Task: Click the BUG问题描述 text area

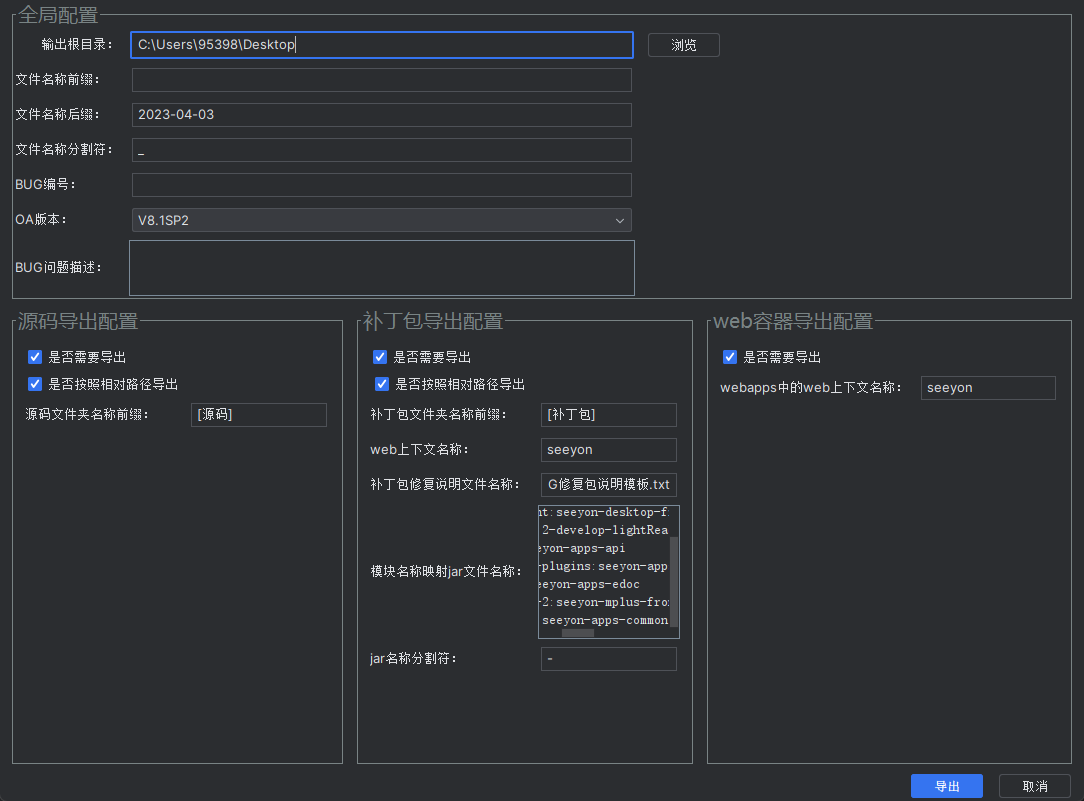Action: tap(381, 268)
